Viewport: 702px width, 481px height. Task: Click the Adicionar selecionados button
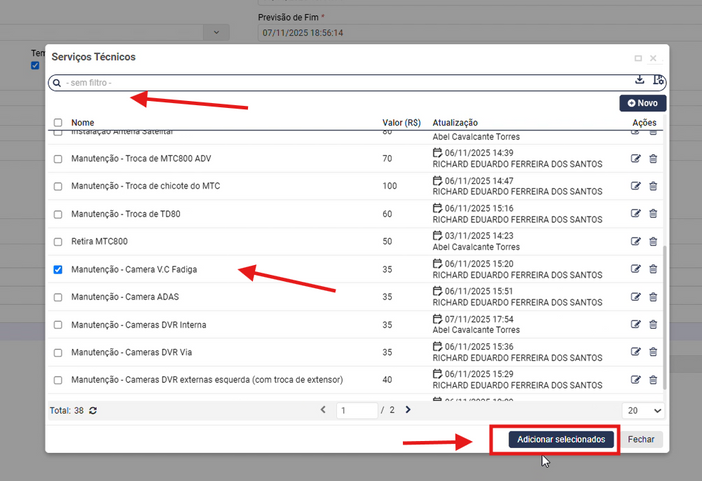(561, 439)
